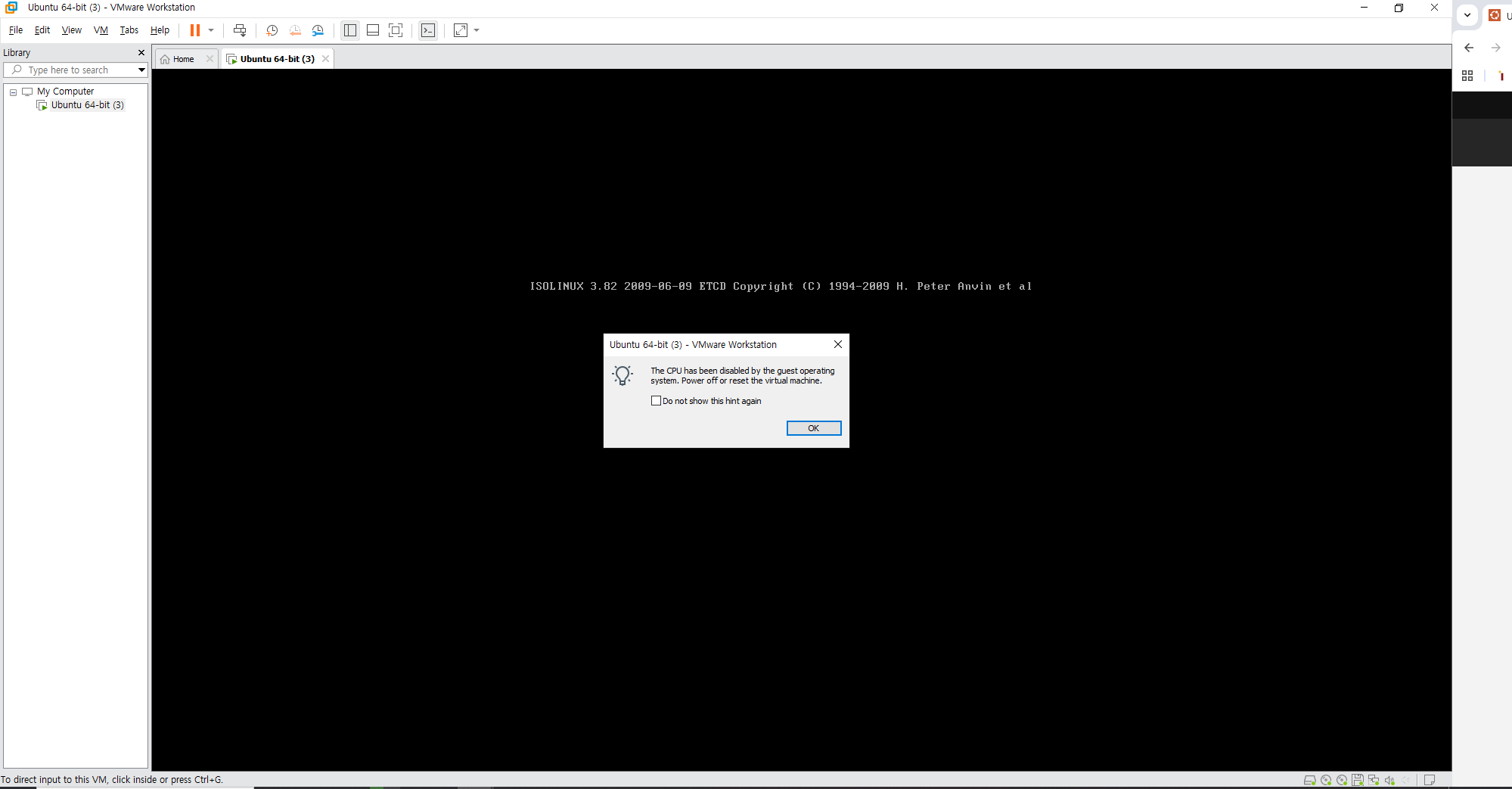Click the floppy drive status icon
The height and width of the screenshot is (789, 1512).
click(x=1358, y=780)
